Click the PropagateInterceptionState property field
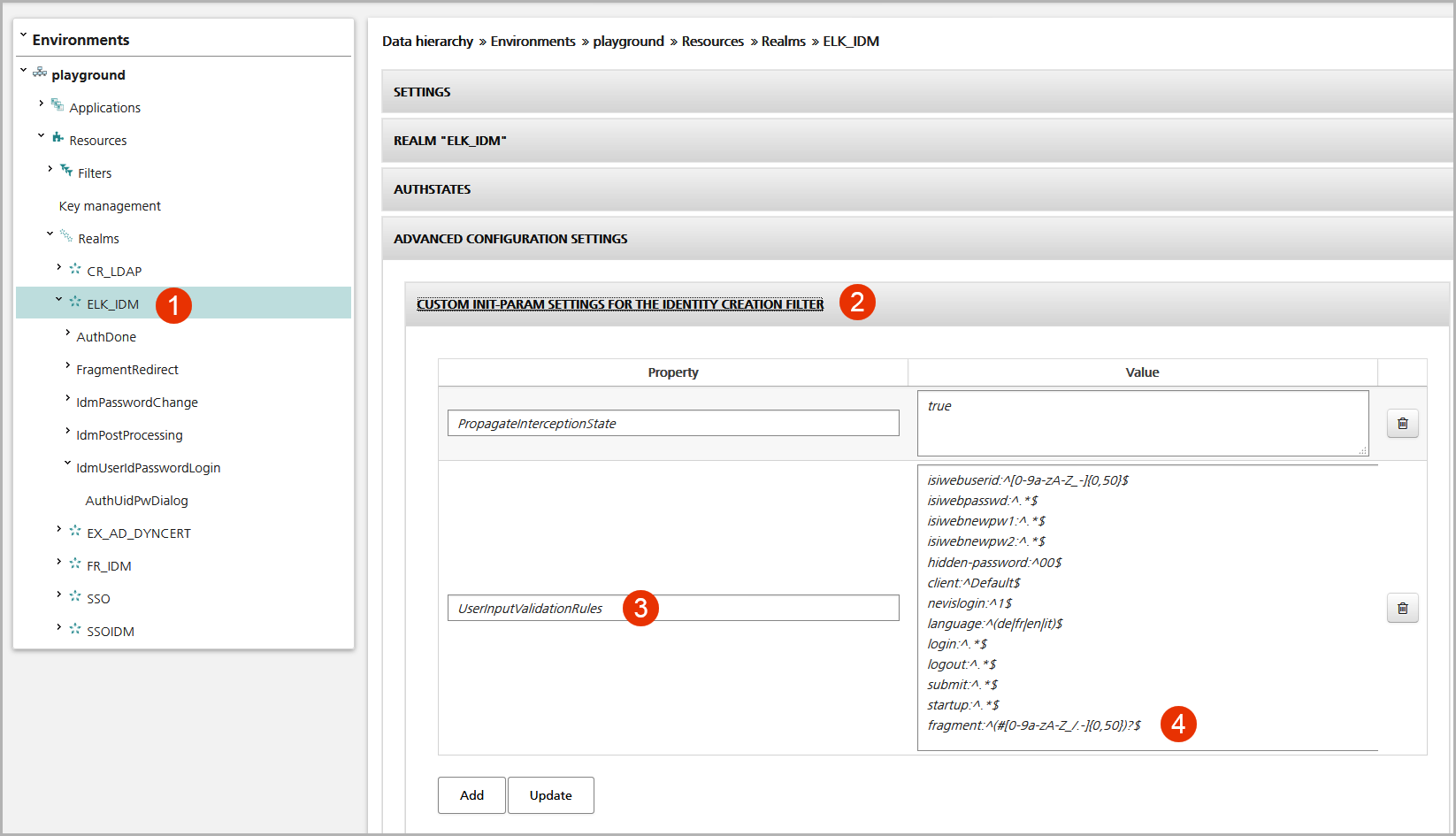 673,423
